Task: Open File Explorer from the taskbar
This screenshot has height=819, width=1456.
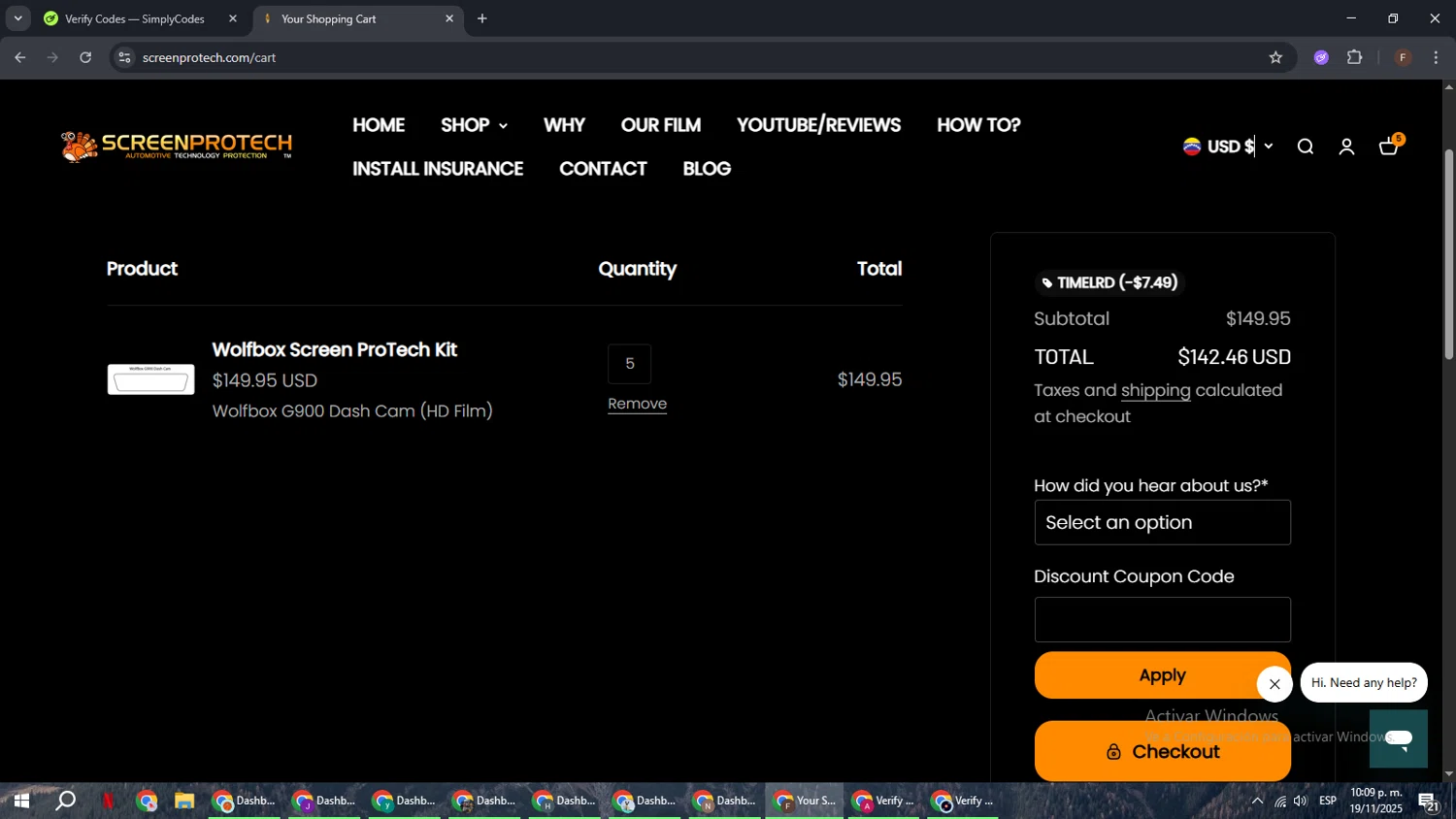Action: (x=184, y=802)
